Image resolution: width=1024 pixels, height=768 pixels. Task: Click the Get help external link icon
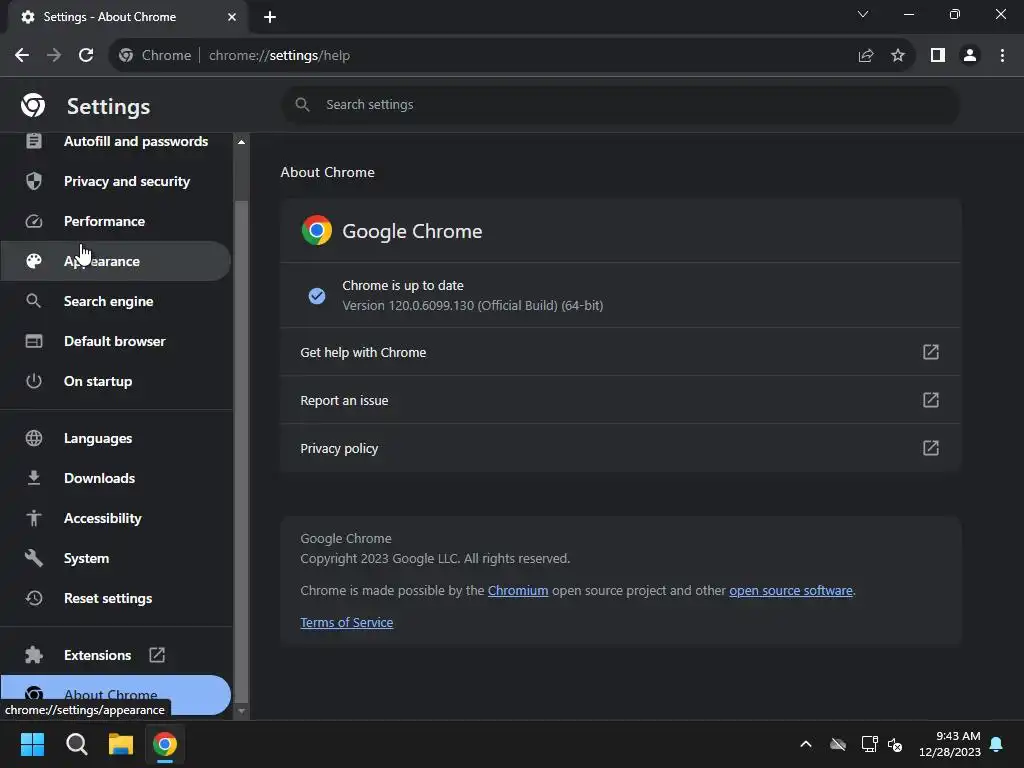click(931, 352)
